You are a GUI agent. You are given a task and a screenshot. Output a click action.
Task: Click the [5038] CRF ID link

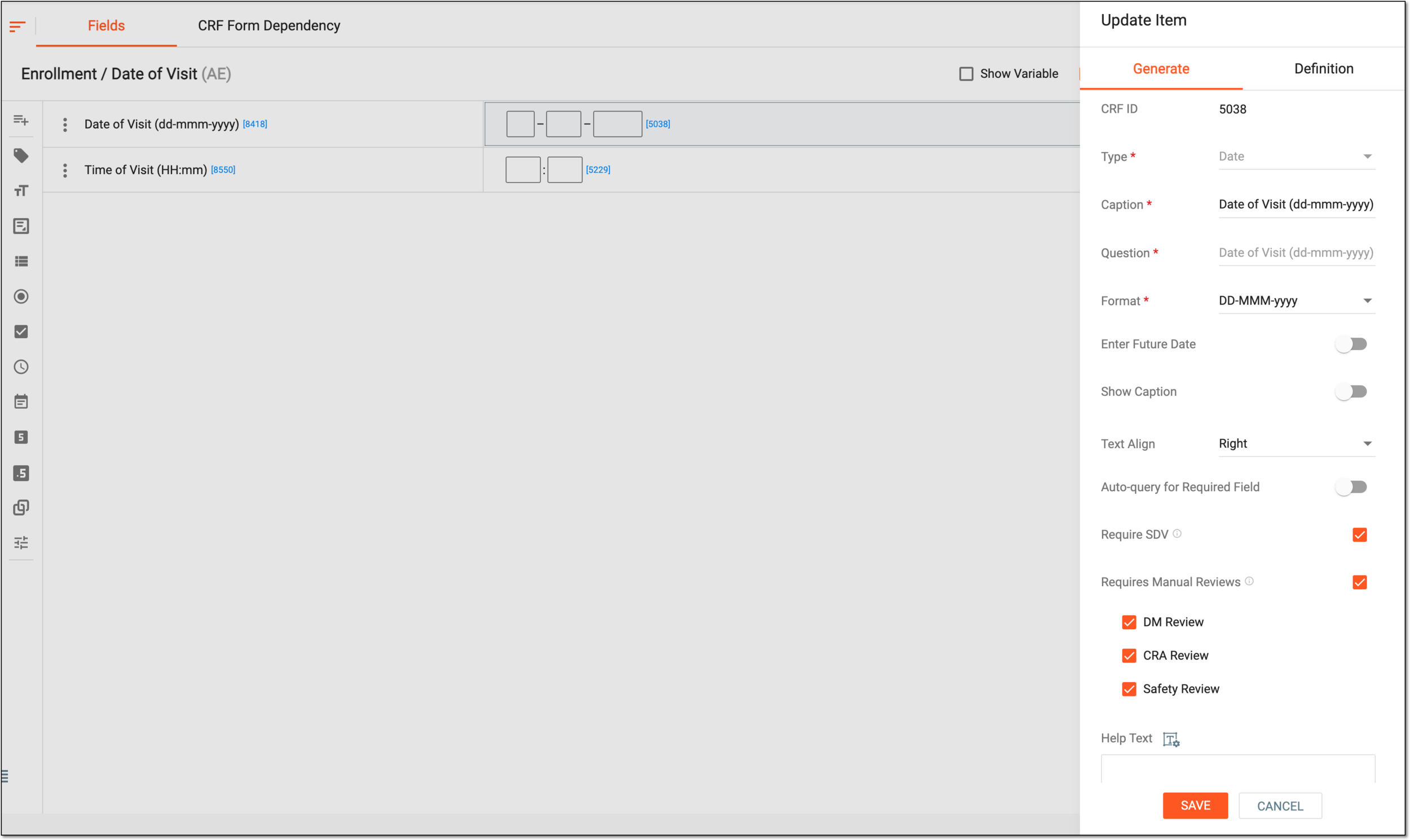coord(658,124)
